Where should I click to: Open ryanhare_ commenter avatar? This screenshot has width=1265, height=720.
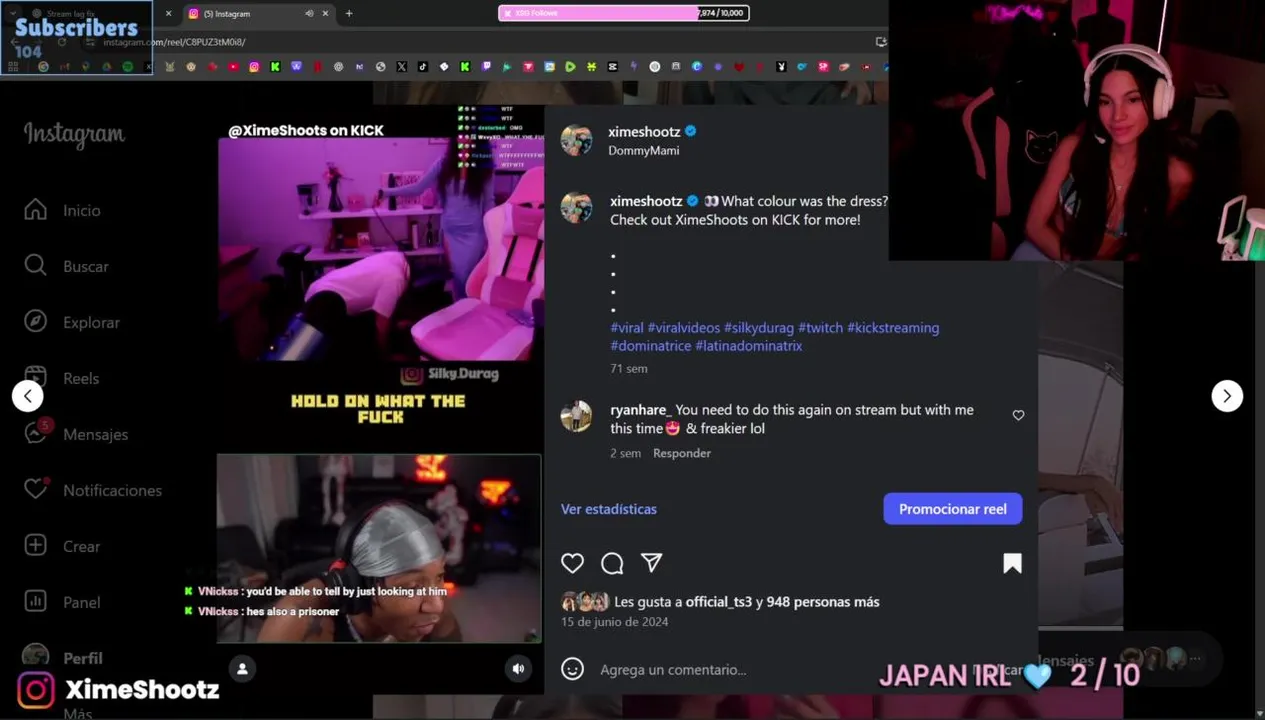click(x=576, y=416)
